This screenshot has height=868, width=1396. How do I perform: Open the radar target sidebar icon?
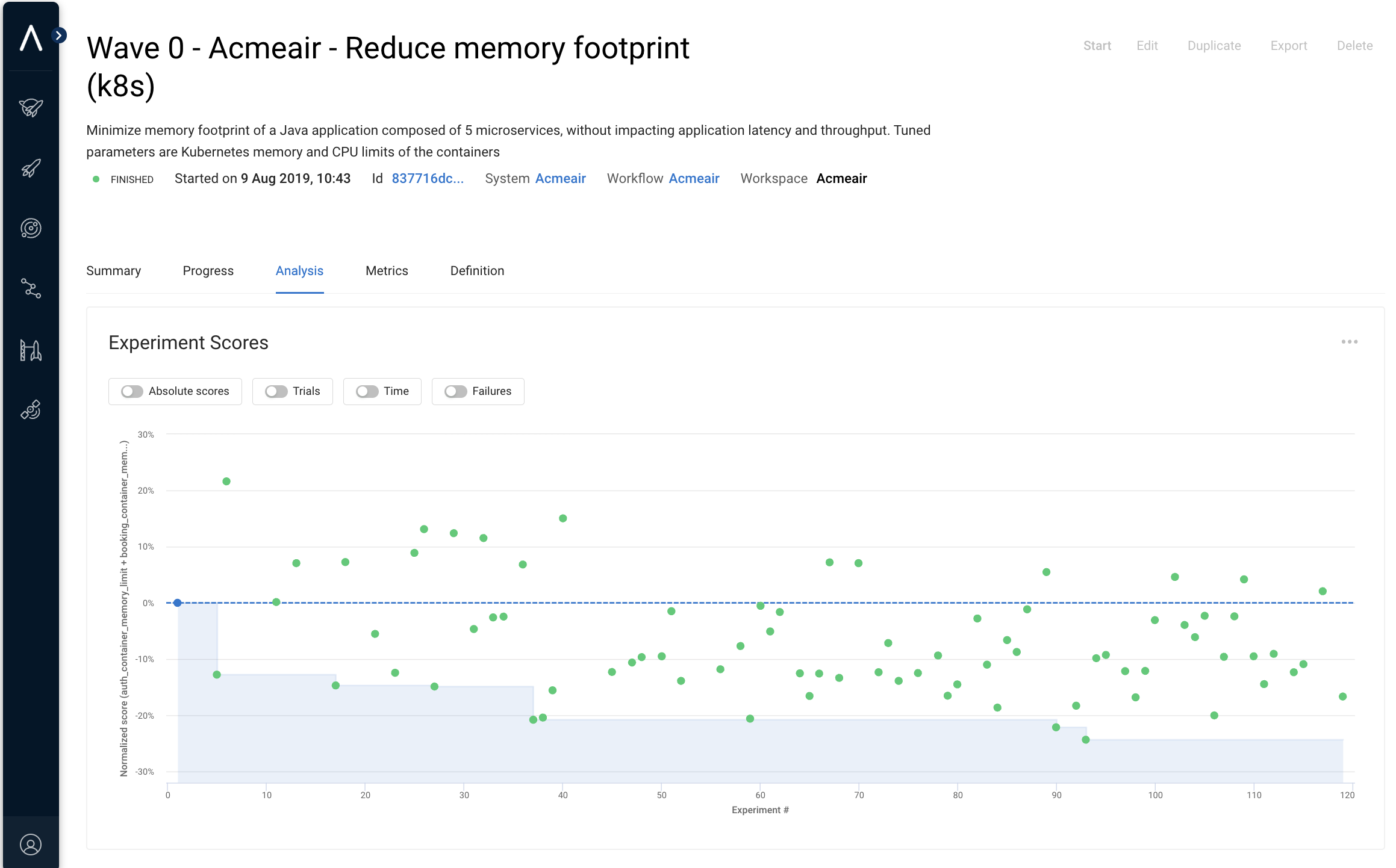(x=31, y=228)
